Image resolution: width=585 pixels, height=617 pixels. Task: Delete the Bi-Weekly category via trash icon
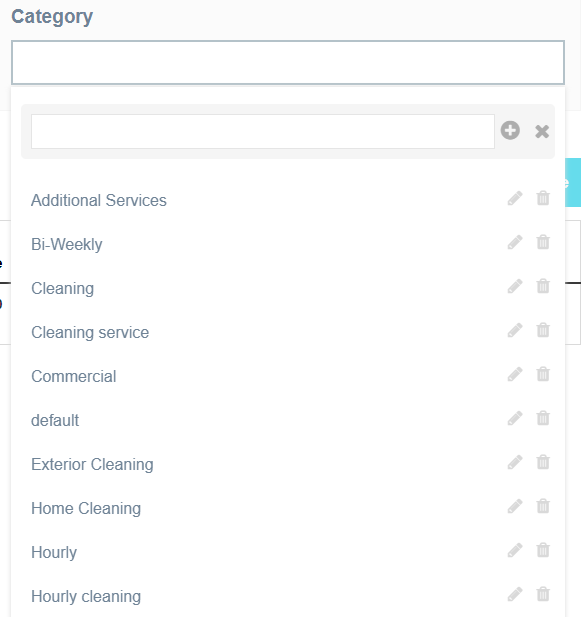pyautogui.click(x=543, y=242)
